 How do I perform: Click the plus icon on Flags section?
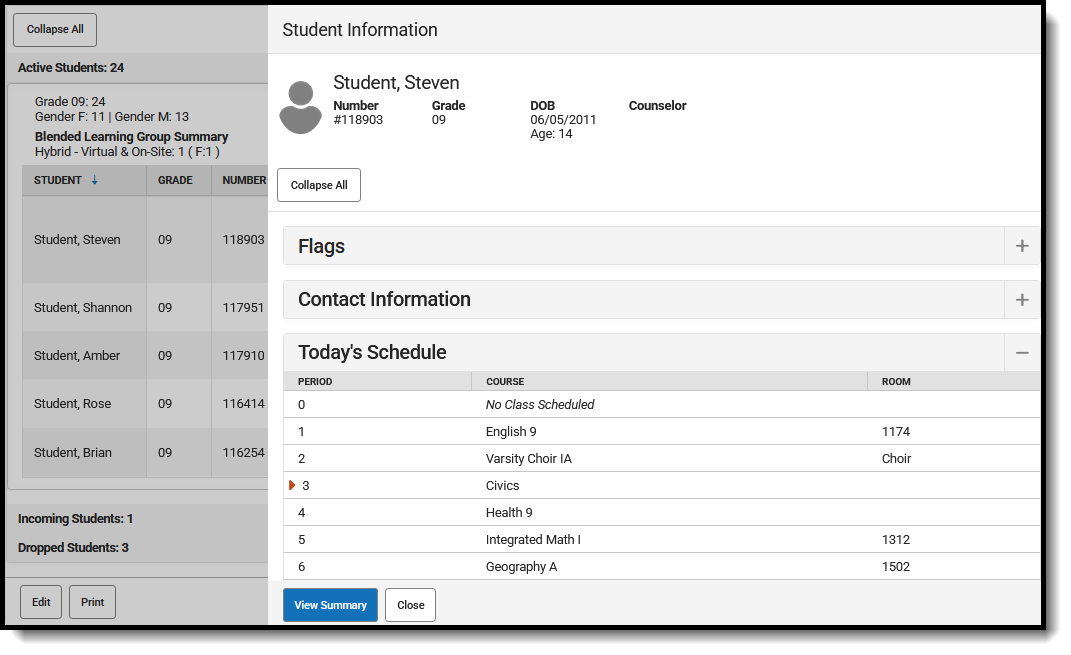tap(1022, 245)
